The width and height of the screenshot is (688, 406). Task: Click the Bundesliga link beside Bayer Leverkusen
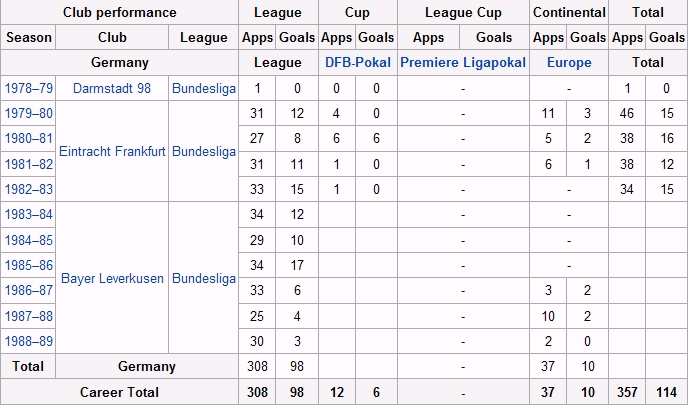tap(204, 279)
